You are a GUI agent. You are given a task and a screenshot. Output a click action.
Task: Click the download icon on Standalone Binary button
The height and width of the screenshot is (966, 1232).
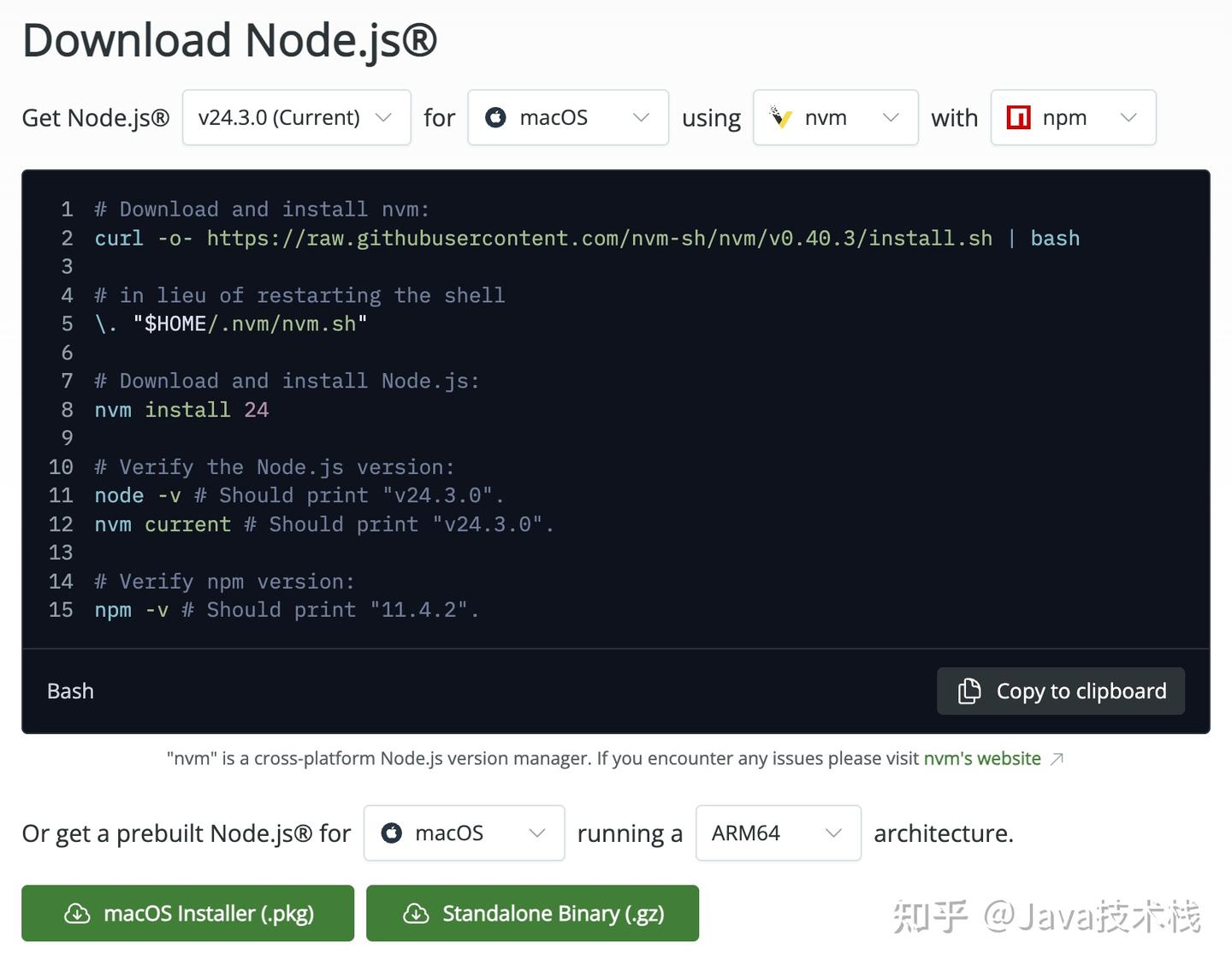pos(417,914)
